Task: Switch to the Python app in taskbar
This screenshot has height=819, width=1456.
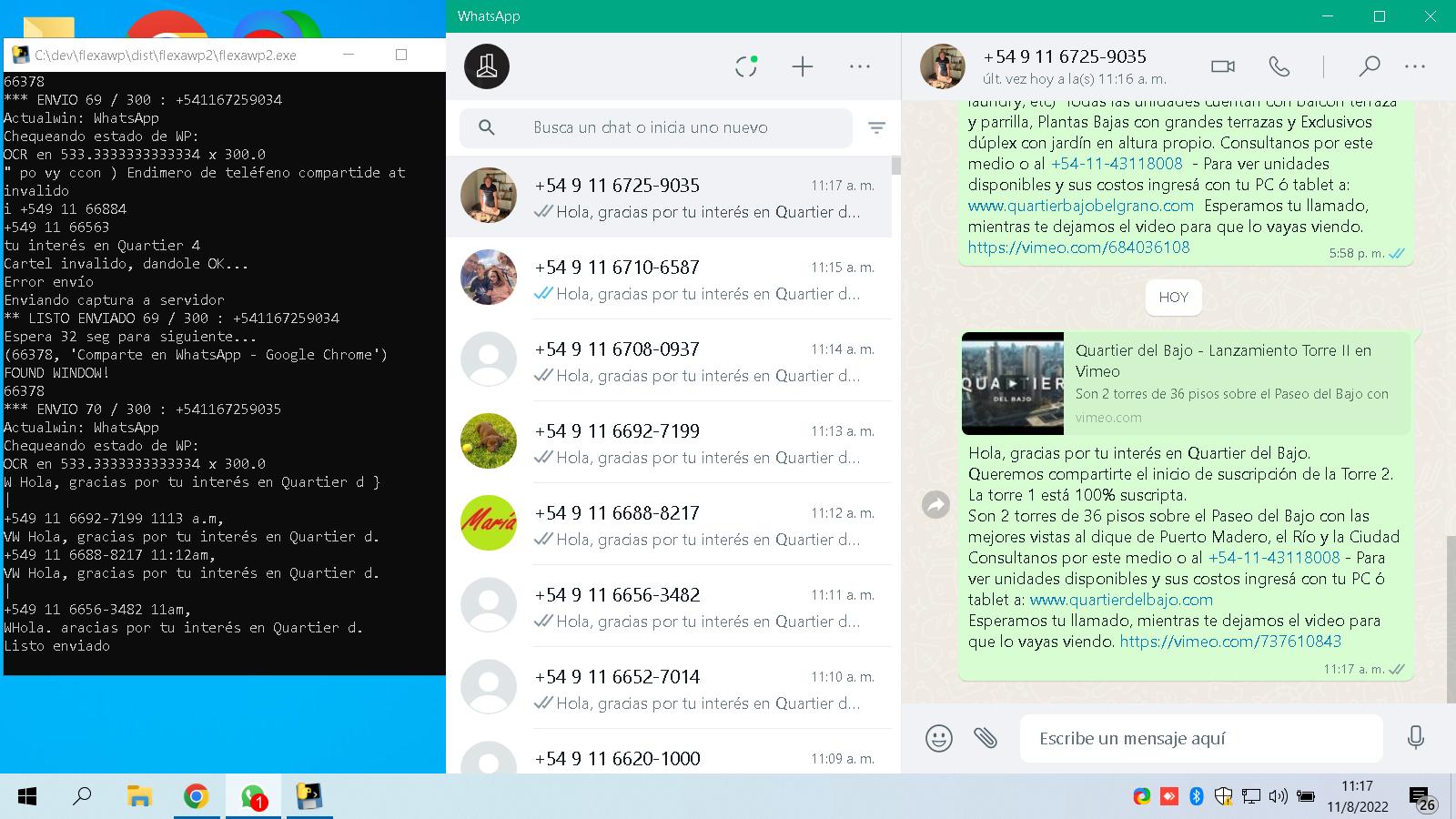Action: tap(309, 797)
